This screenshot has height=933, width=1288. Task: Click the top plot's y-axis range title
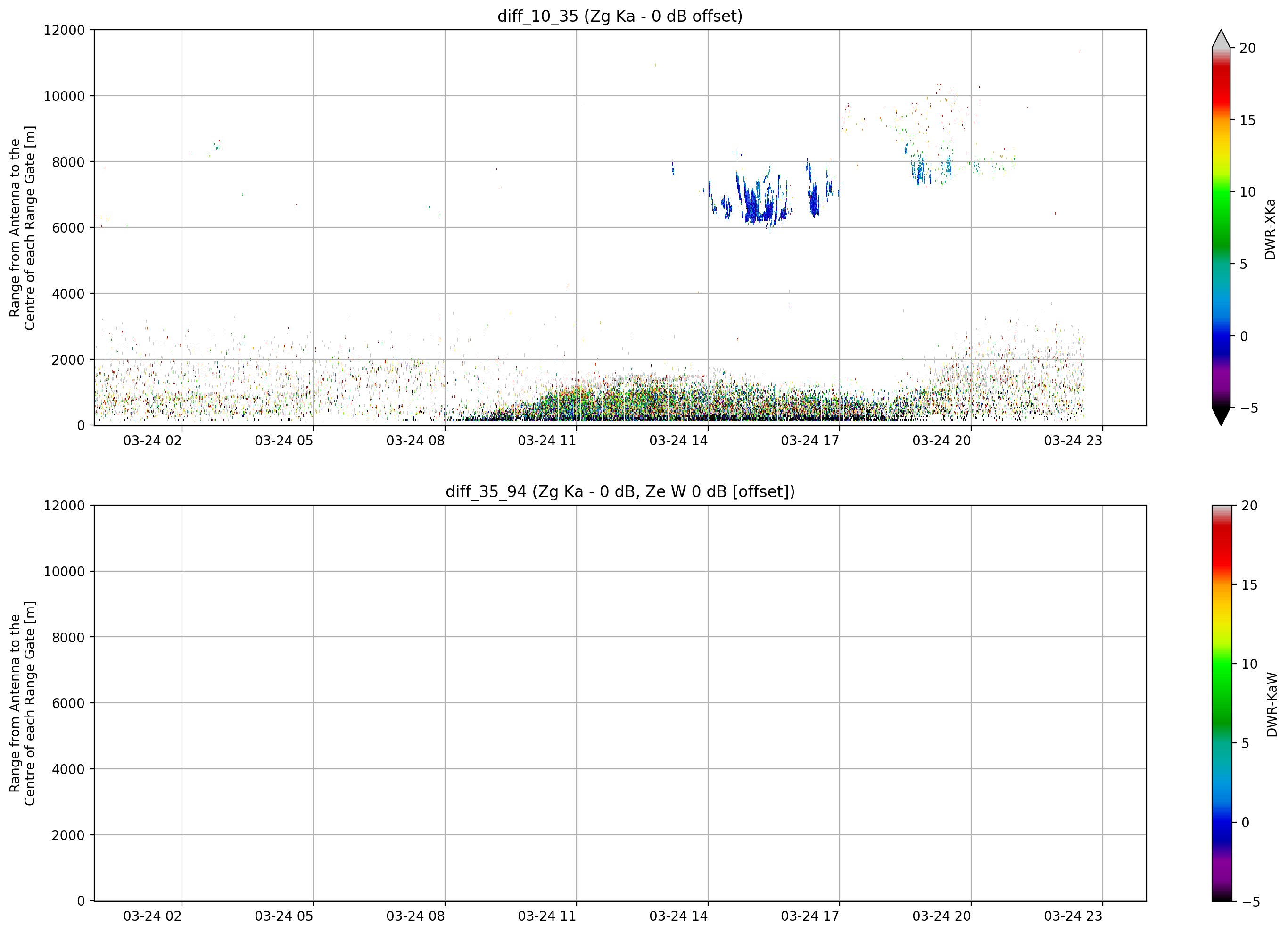click(22, 228)
